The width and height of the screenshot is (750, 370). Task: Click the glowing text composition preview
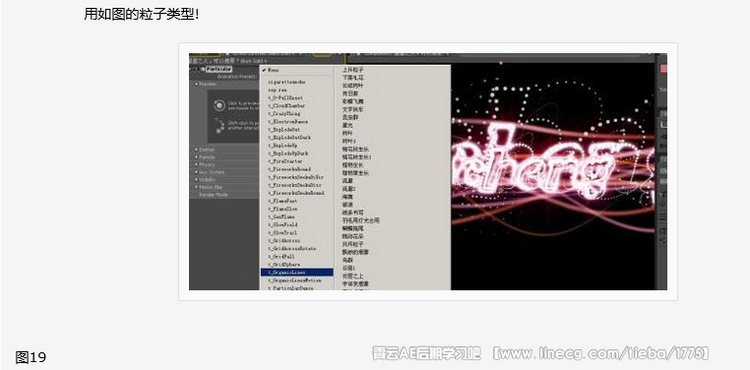pos(553,176)
